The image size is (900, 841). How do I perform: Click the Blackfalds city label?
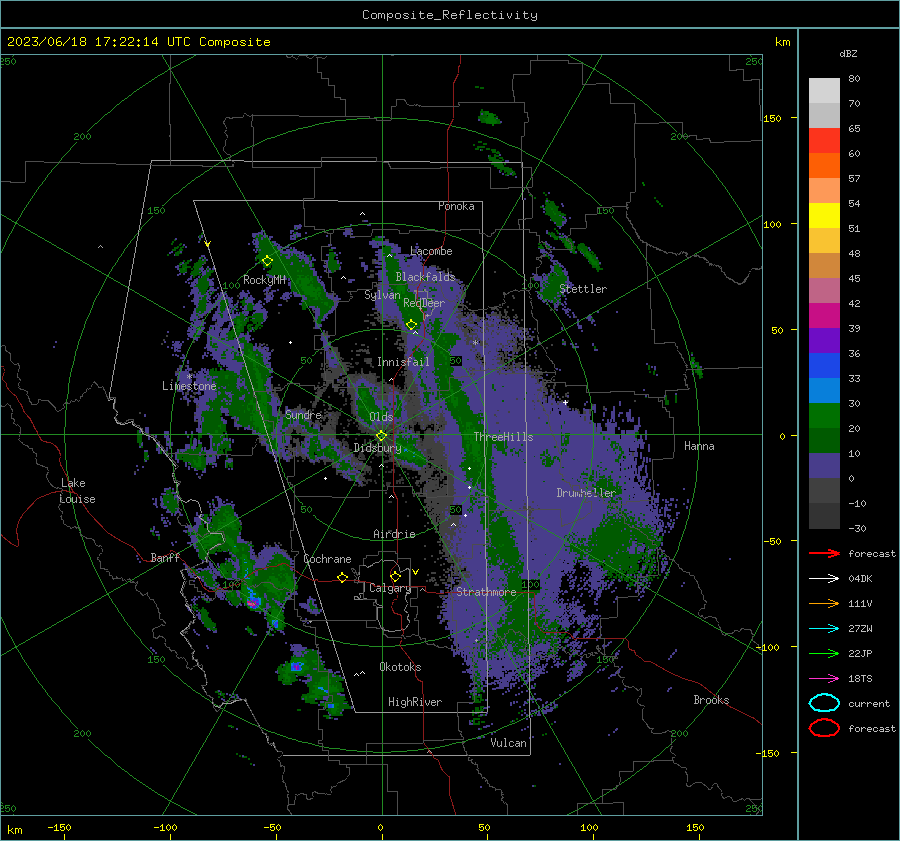[425, 277]
